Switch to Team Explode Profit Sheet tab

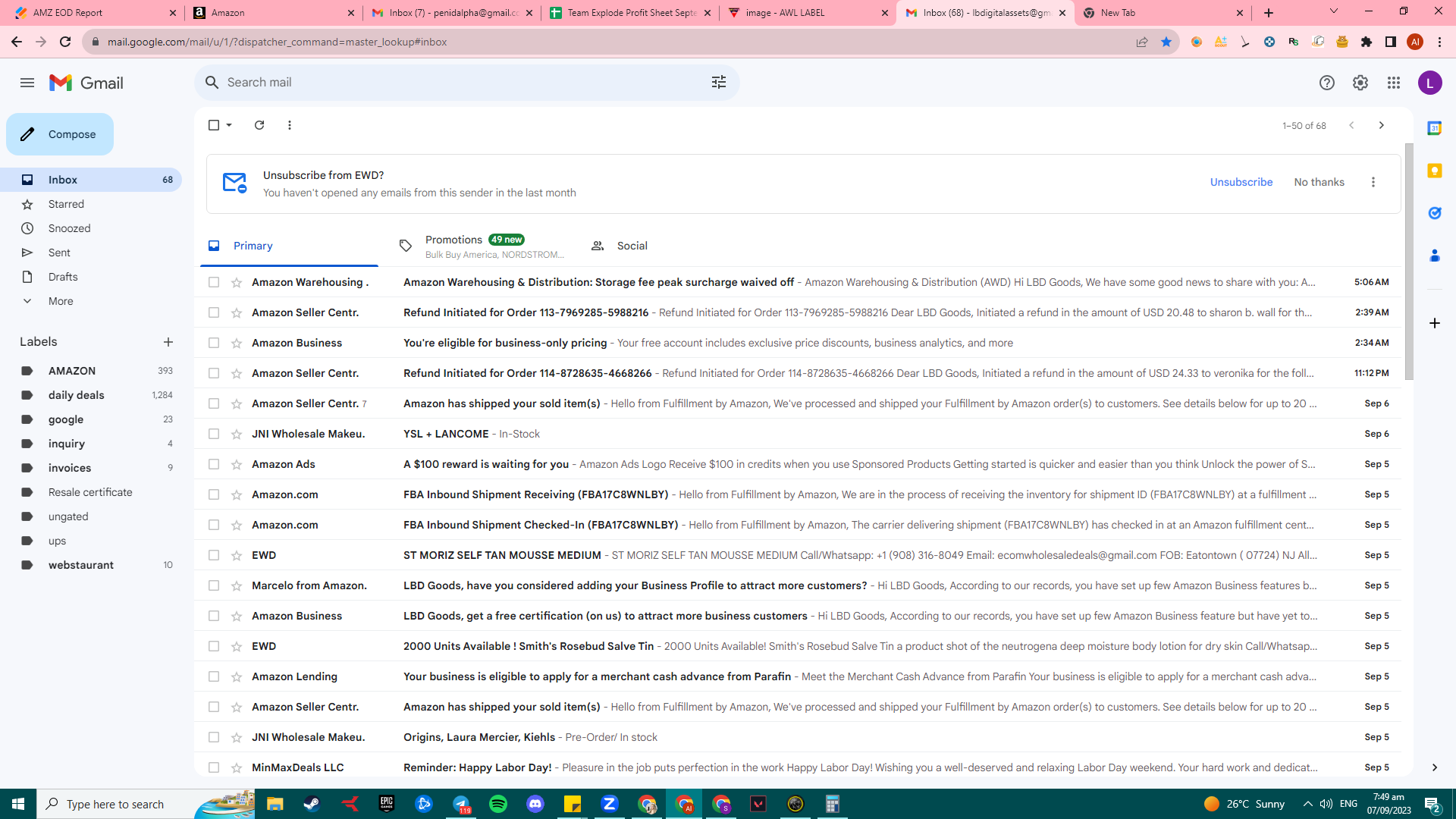click(x=630, y=12)
